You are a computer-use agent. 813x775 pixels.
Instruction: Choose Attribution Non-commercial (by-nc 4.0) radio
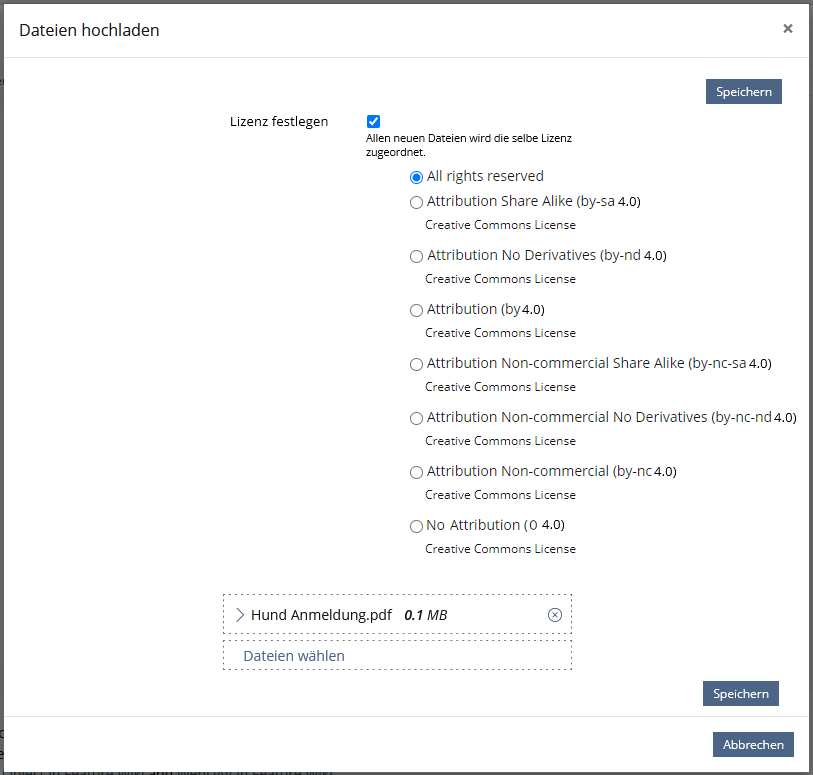click(x=416, y=472)
